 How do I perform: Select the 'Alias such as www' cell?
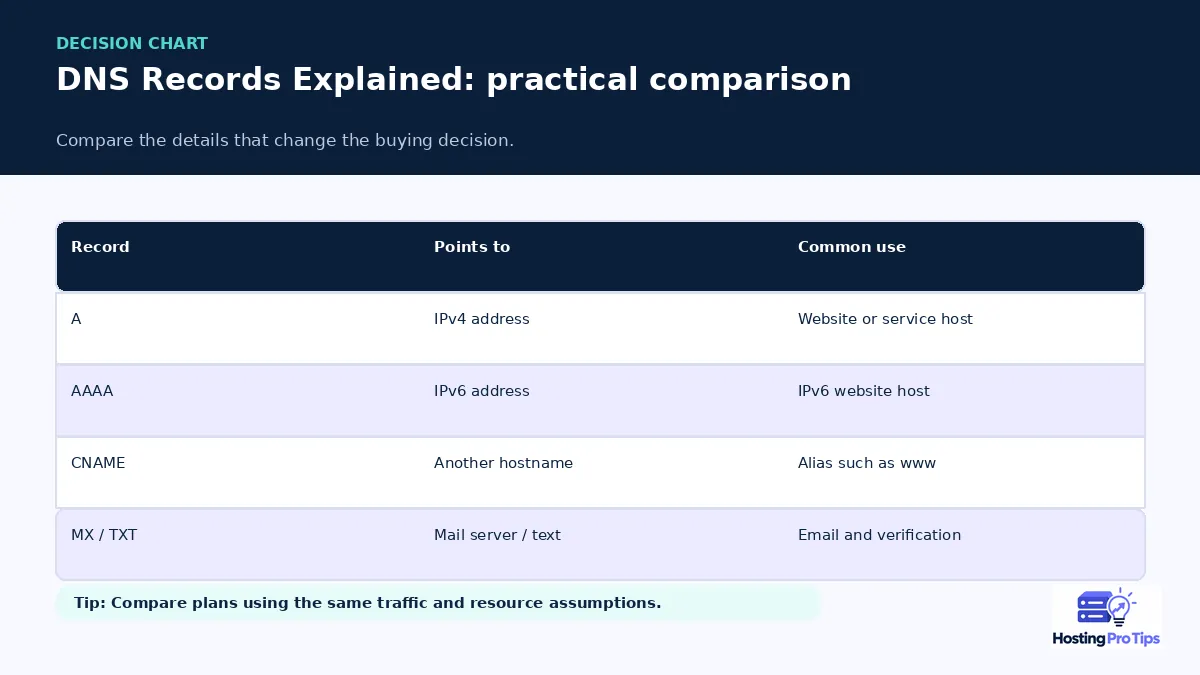pos(867,463)
